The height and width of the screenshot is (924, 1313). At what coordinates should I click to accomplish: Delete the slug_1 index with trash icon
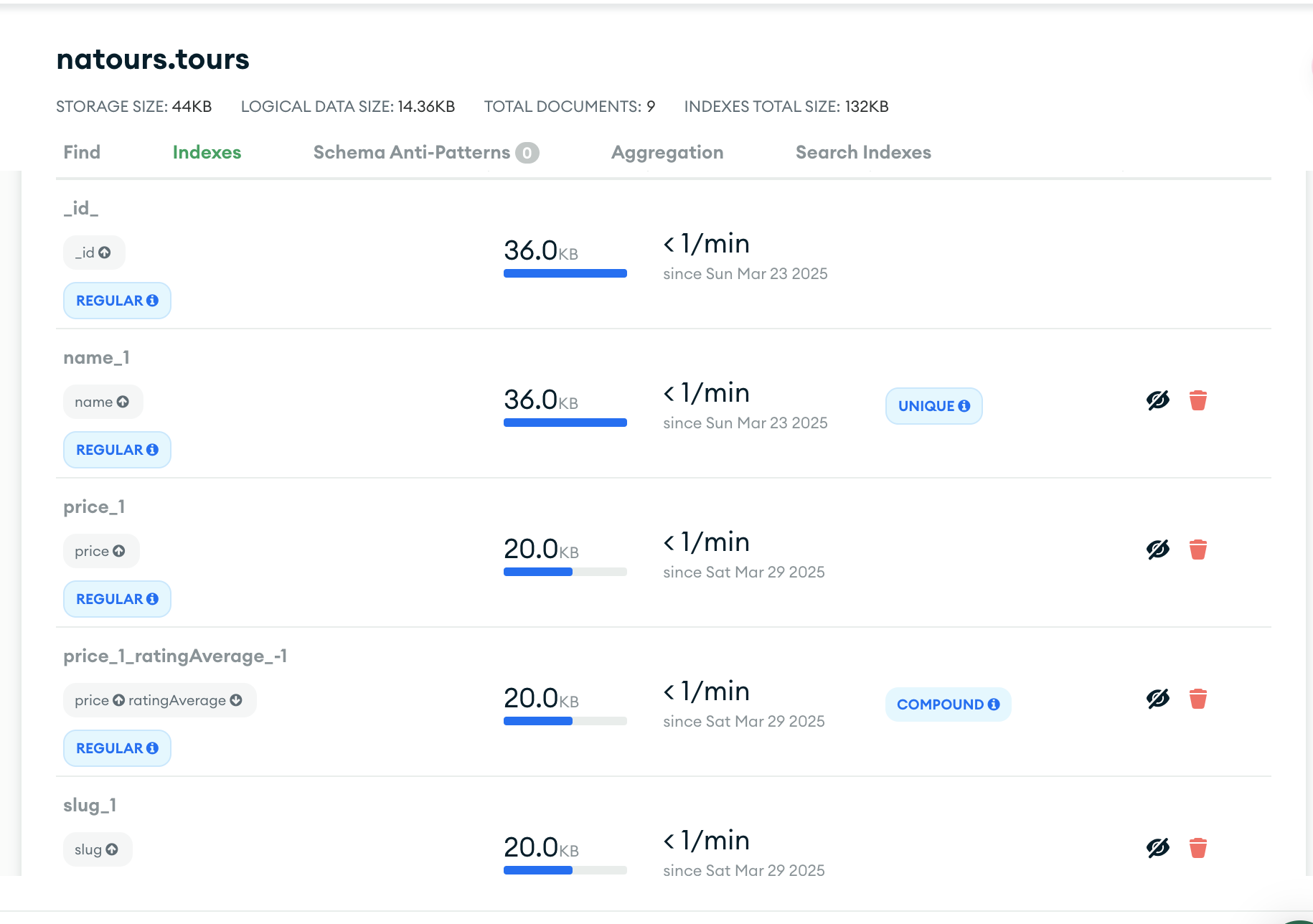pyautogui.click(x=1197, y=848)
